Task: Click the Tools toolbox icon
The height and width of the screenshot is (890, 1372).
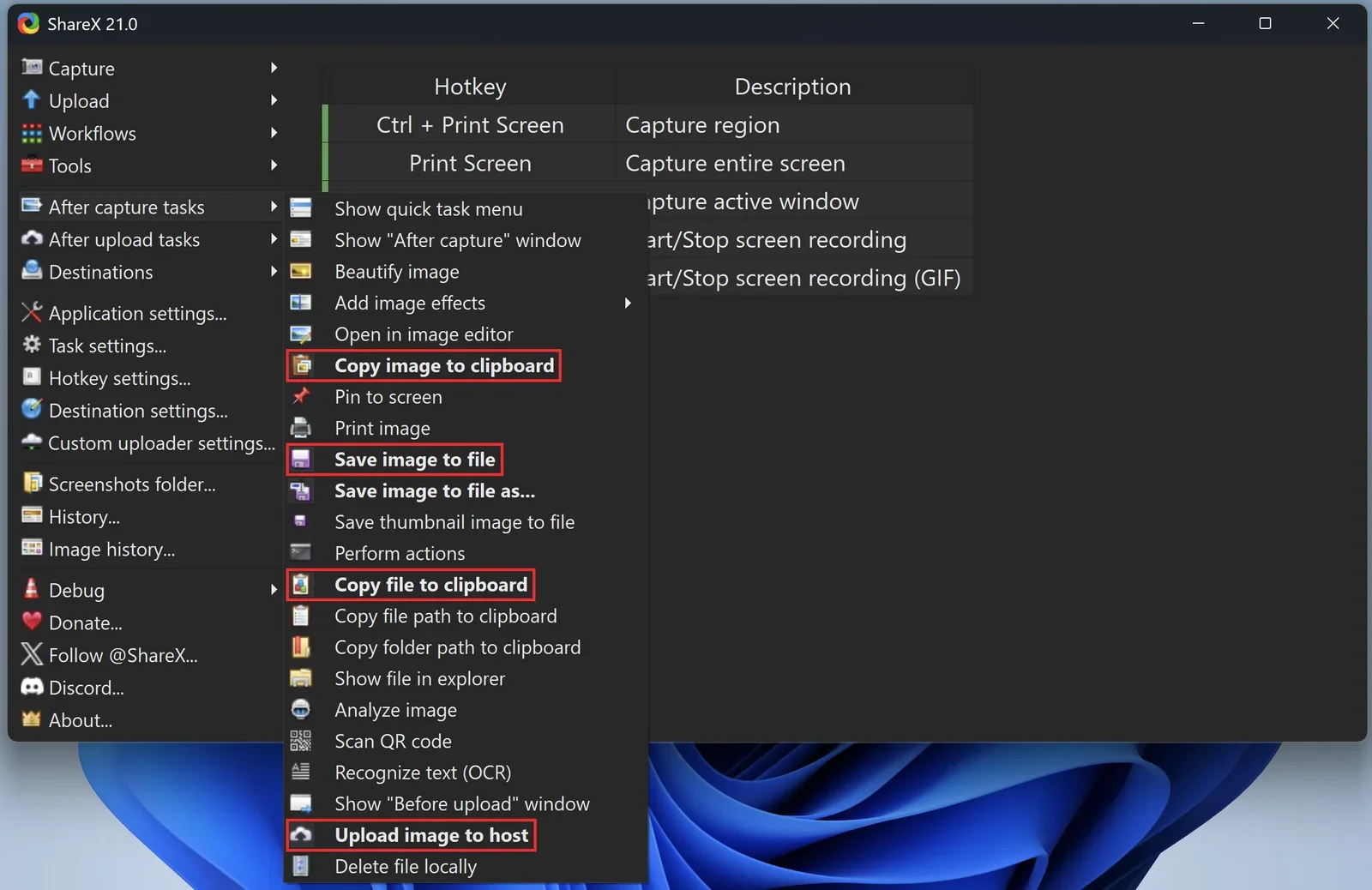Action: click(32, 165)
